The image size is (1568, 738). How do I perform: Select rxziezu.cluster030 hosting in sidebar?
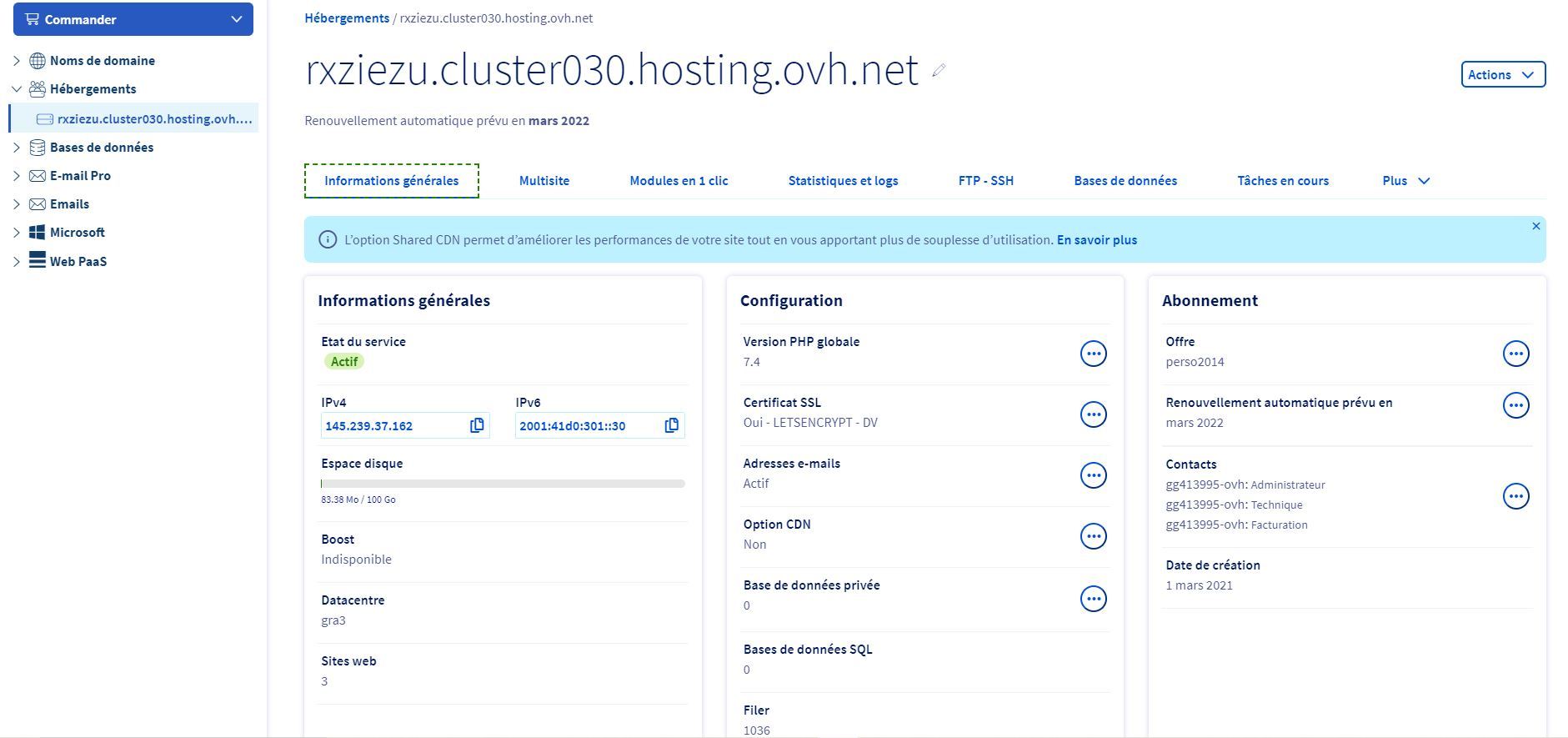coord(154,119)
